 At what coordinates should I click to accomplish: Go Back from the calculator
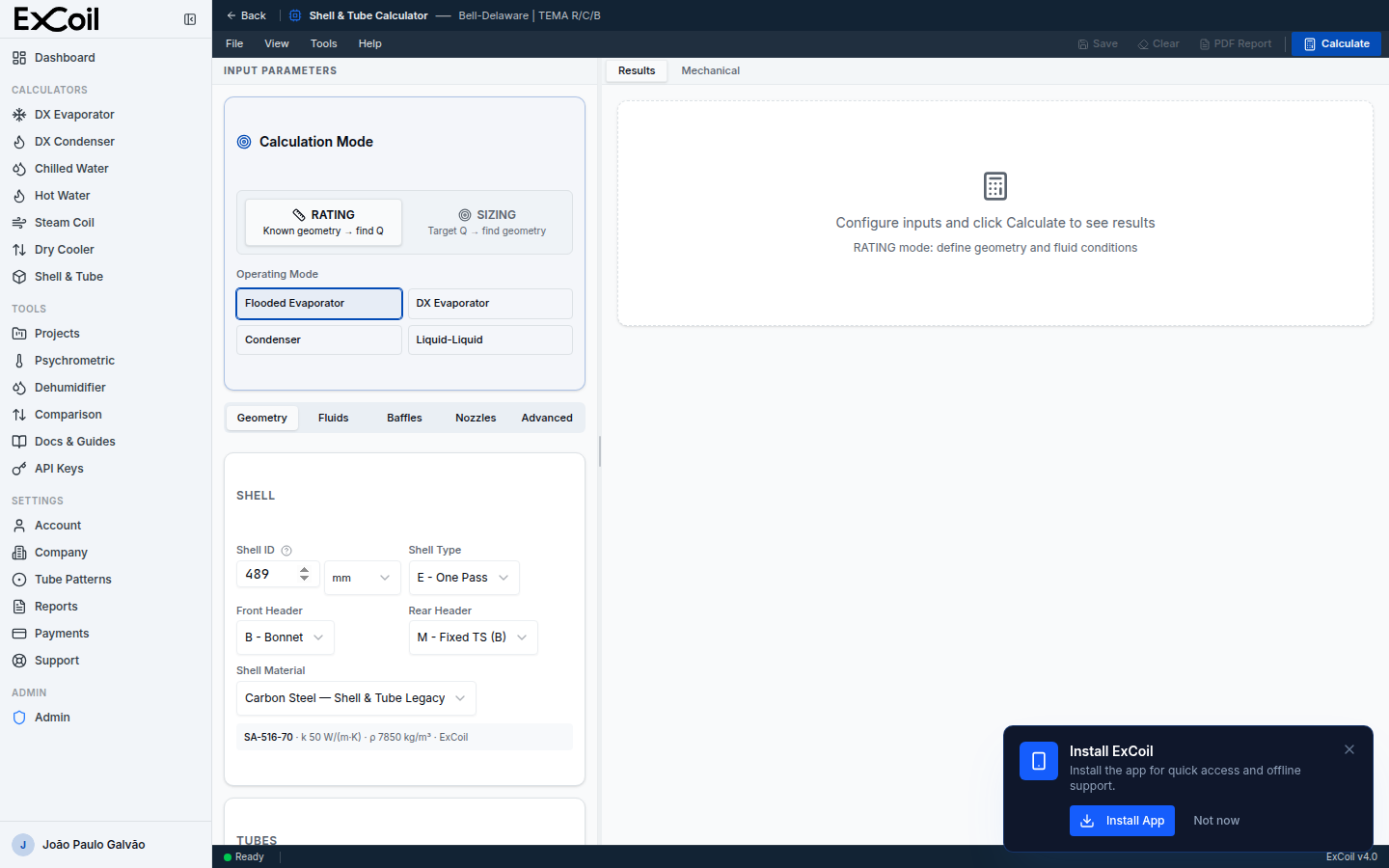pyautogui.click(x=246, y=15)
